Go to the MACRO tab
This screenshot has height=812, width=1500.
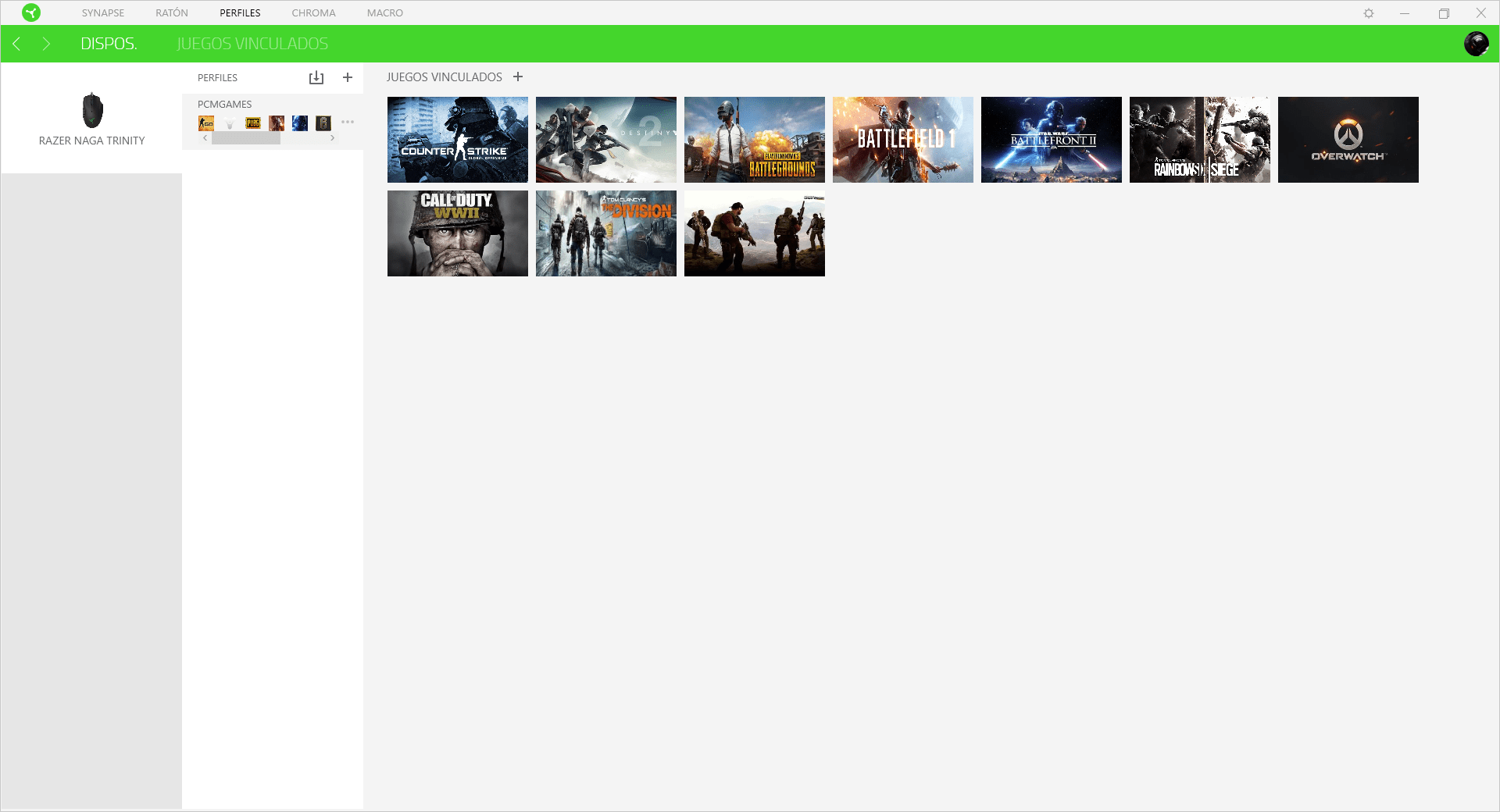pyautogui.click(x=385, y=13)
